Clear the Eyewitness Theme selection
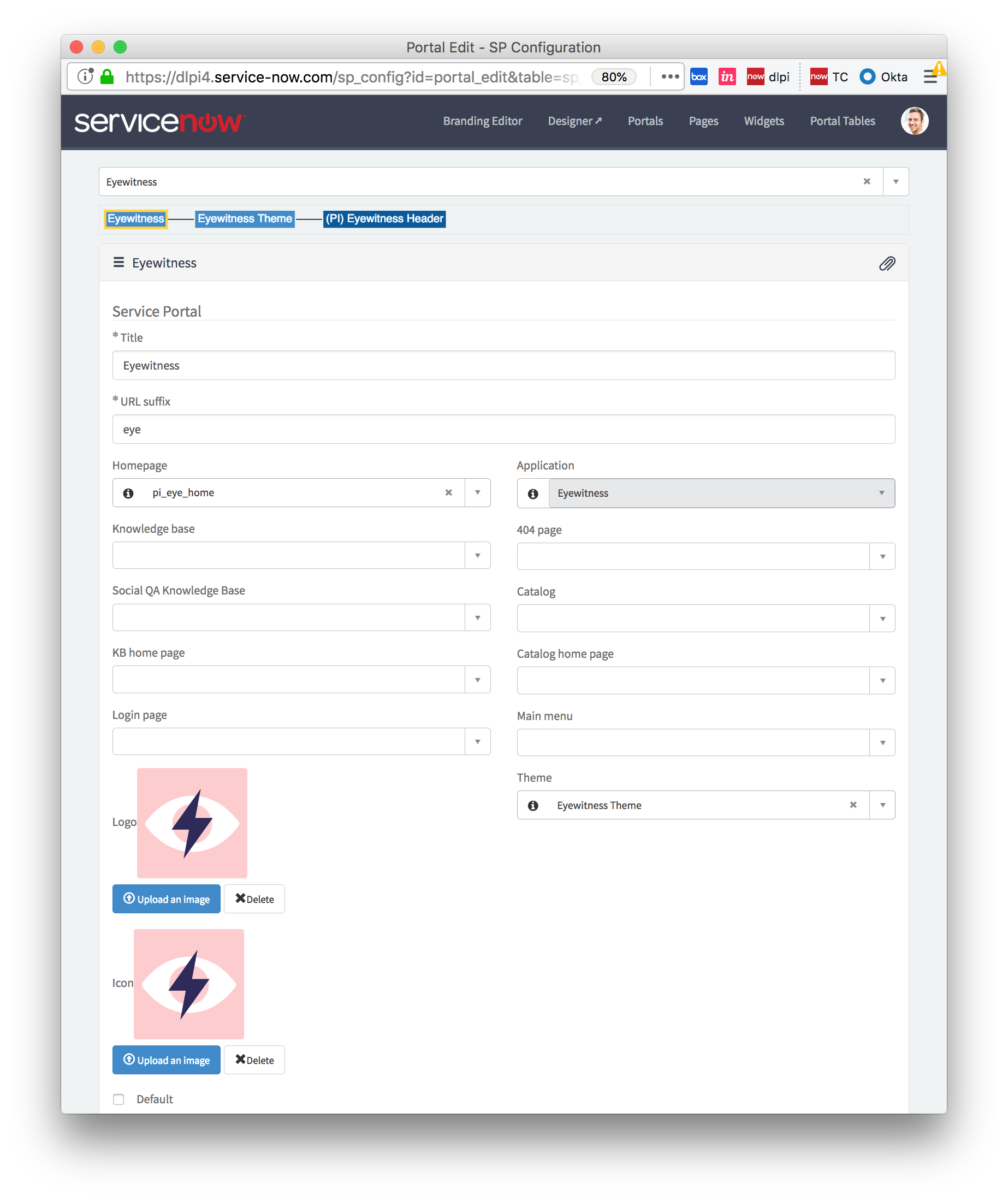 coord(853,805)
